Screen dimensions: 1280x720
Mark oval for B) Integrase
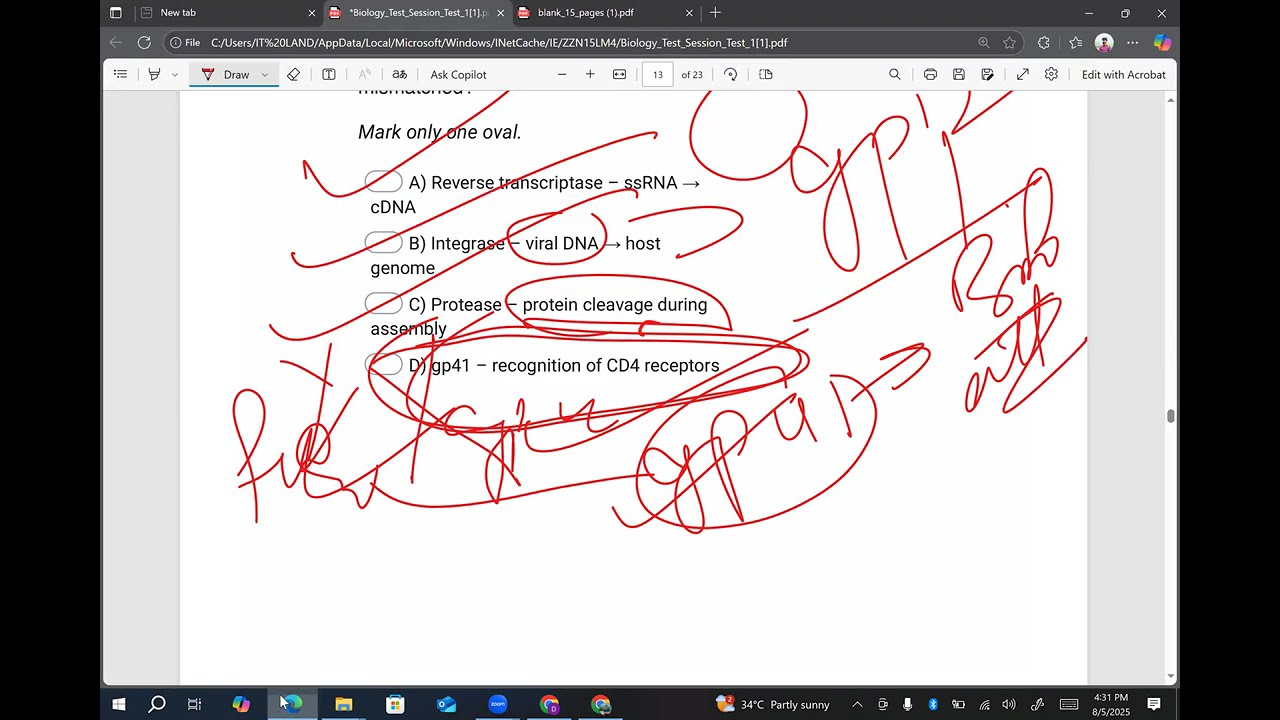384,243
